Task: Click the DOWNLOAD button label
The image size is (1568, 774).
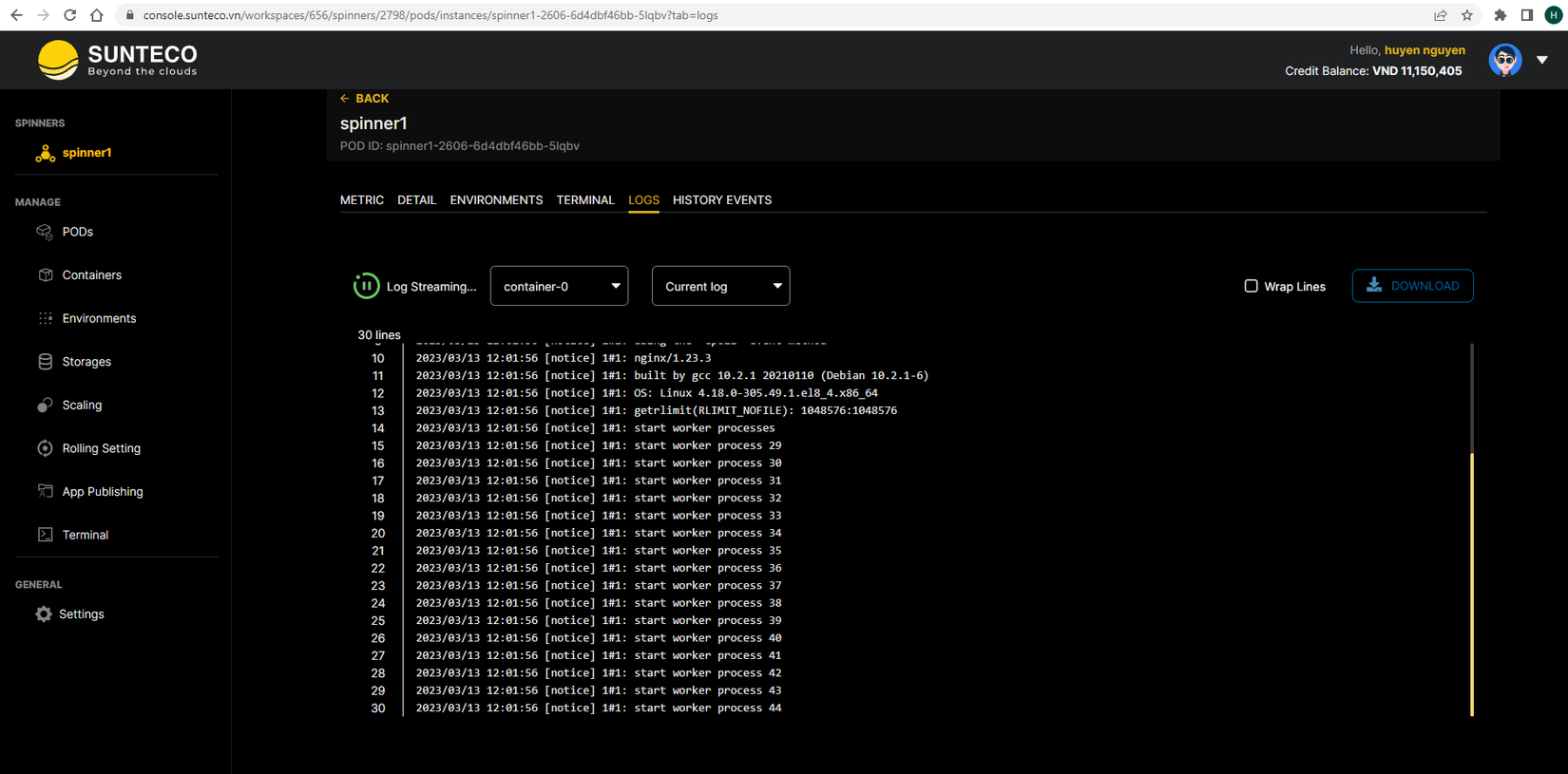Action: point(1425,286)
